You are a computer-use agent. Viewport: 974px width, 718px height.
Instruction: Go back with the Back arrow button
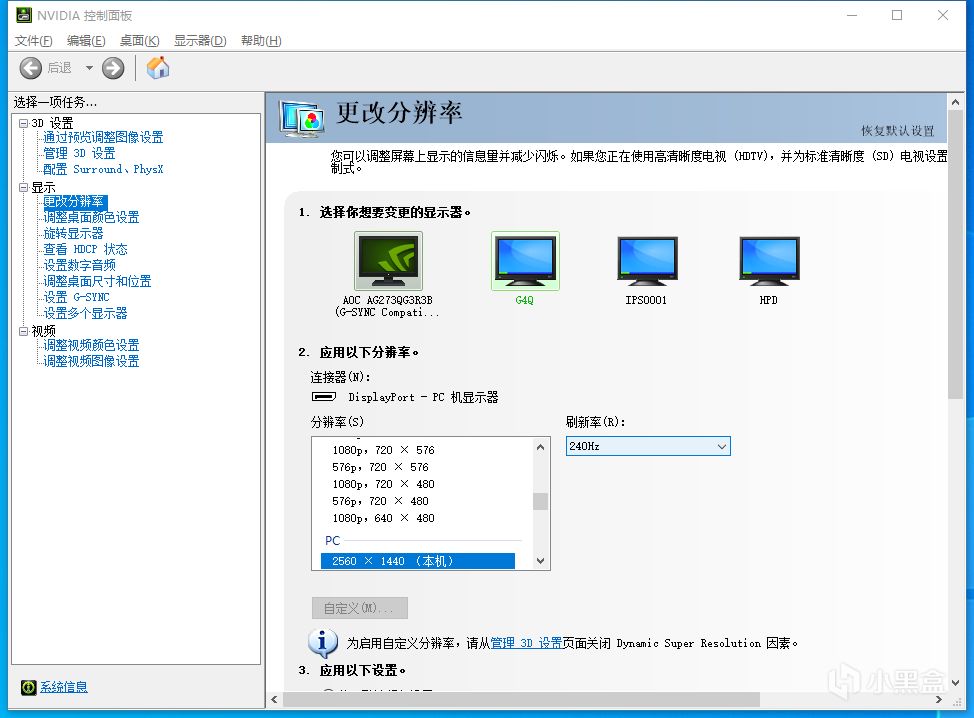point(30,68)
